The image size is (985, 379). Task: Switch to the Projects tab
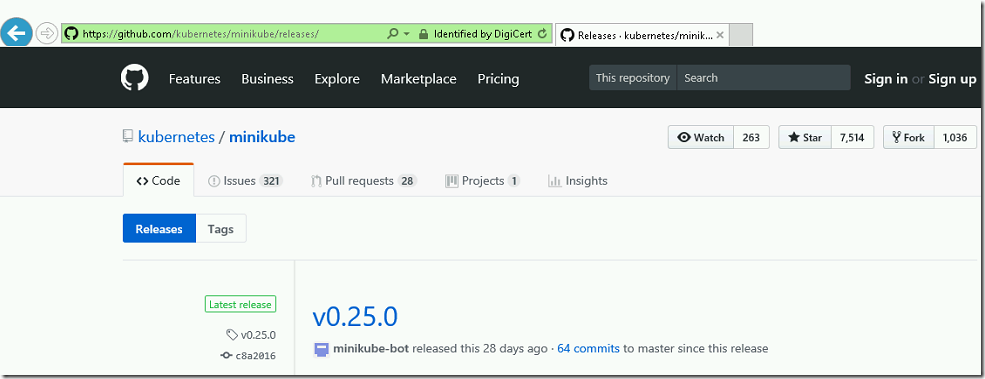(482, 181)
